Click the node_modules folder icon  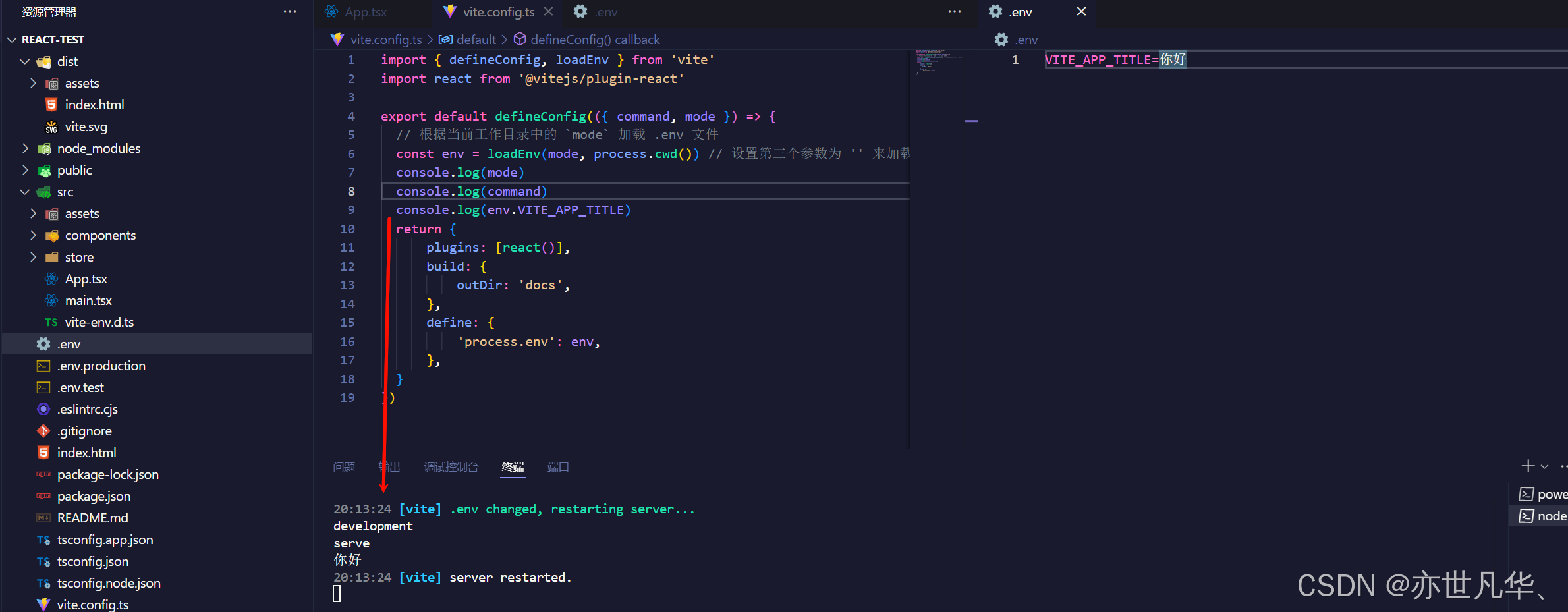pyautogui.click(x=43, y=148)
